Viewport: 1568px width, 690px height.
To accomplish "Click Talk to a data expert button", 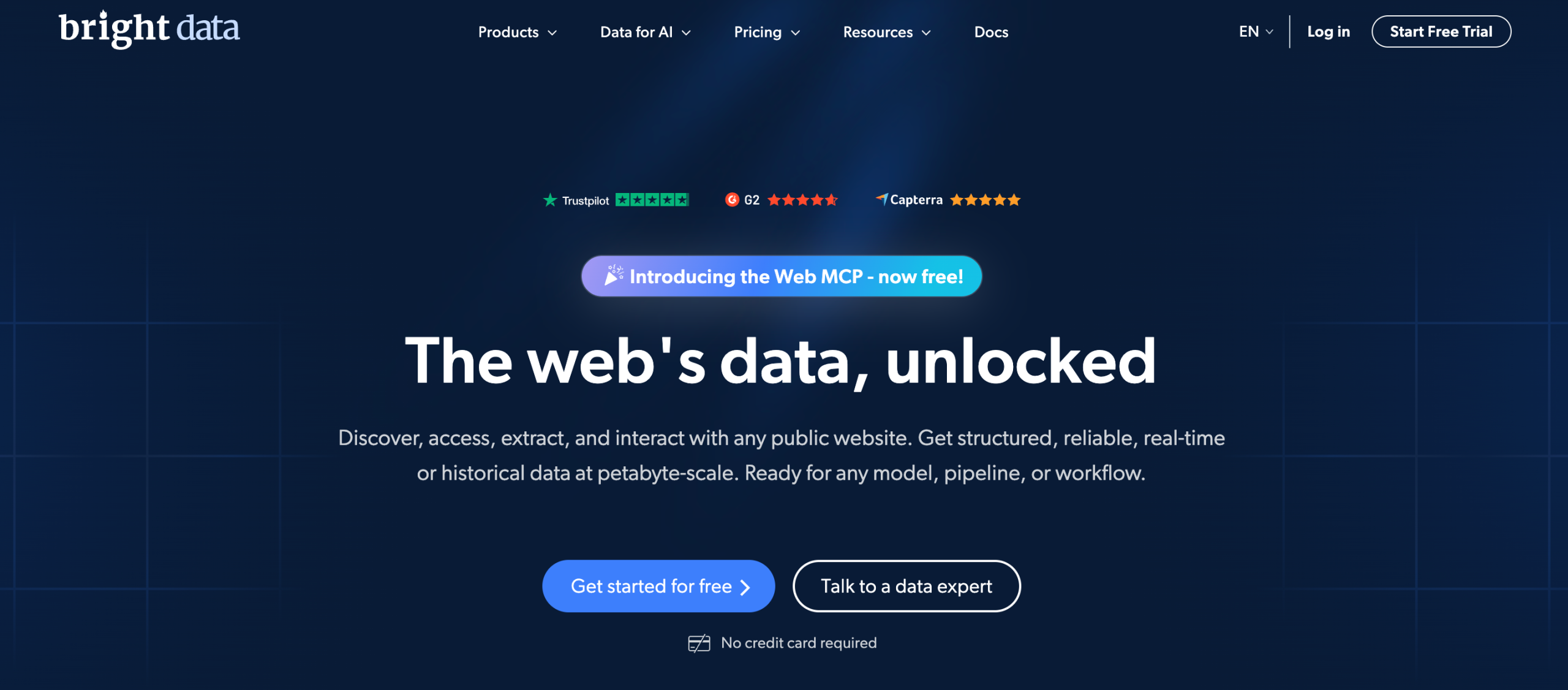I will [907, 586].
